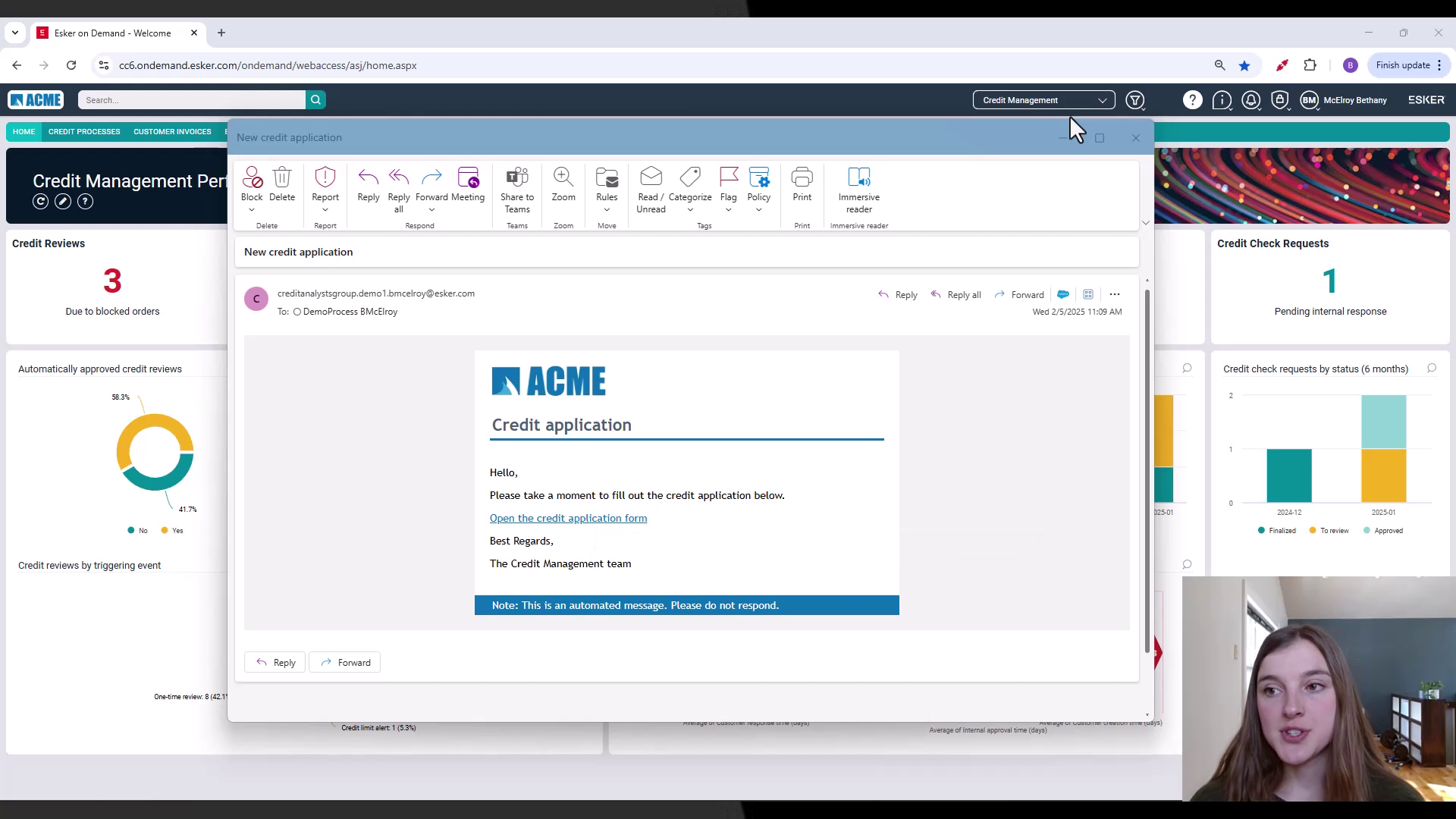
Task: Delete the credit application email
Action: tap(281, 186)
